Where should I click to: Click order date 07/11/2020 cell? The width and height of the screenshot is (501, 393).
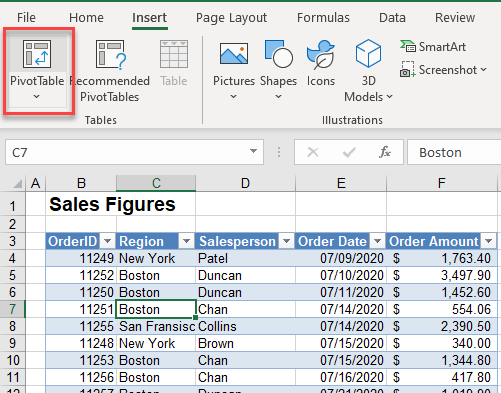point(341,292)
